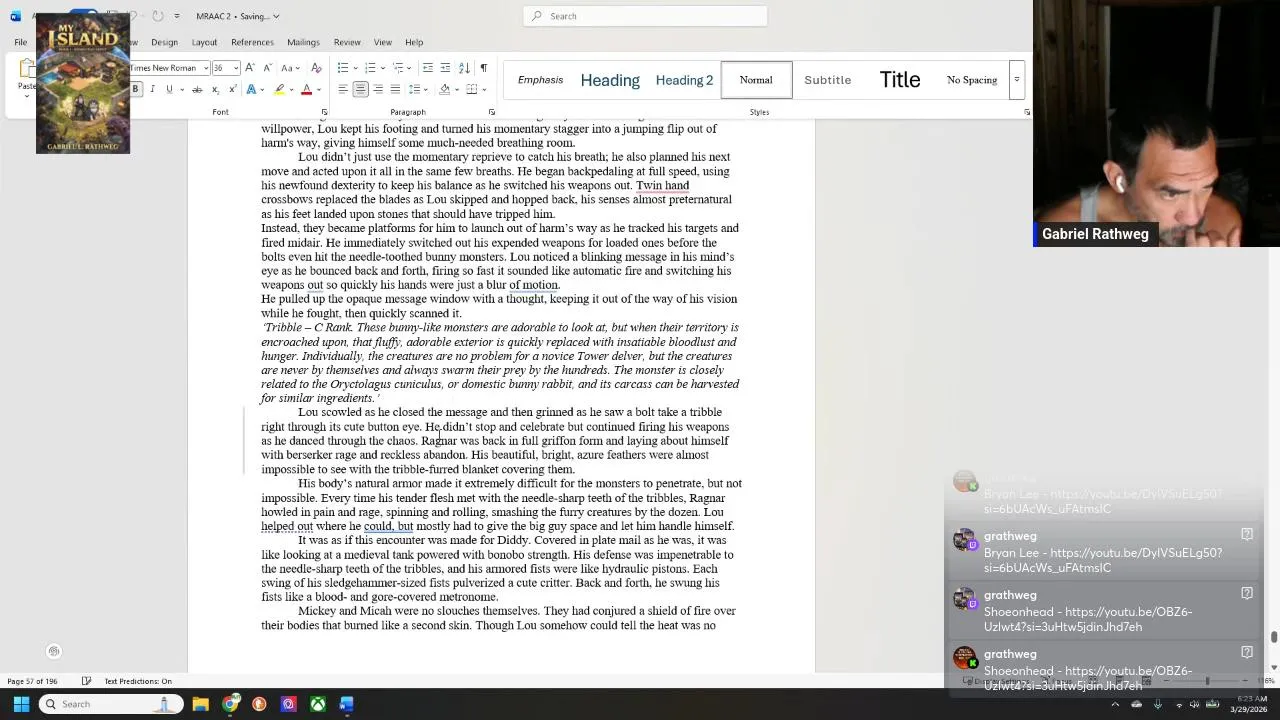The width and height of the screenshot is (1280, 720).
Task: Apply Heading style
Action: pos(610,80)
